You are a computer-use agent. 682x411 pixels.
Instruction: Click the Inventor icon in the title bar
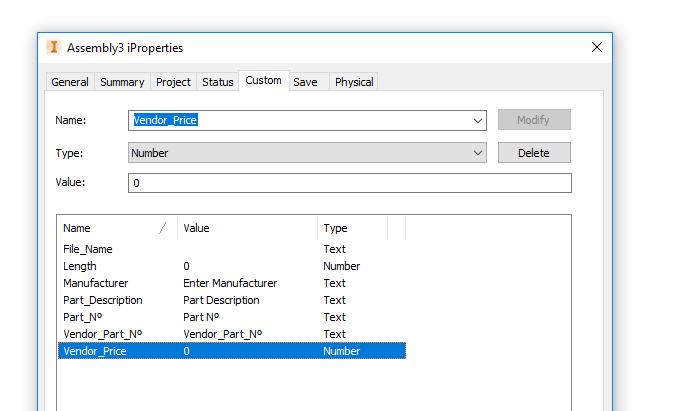click(53, 47)
